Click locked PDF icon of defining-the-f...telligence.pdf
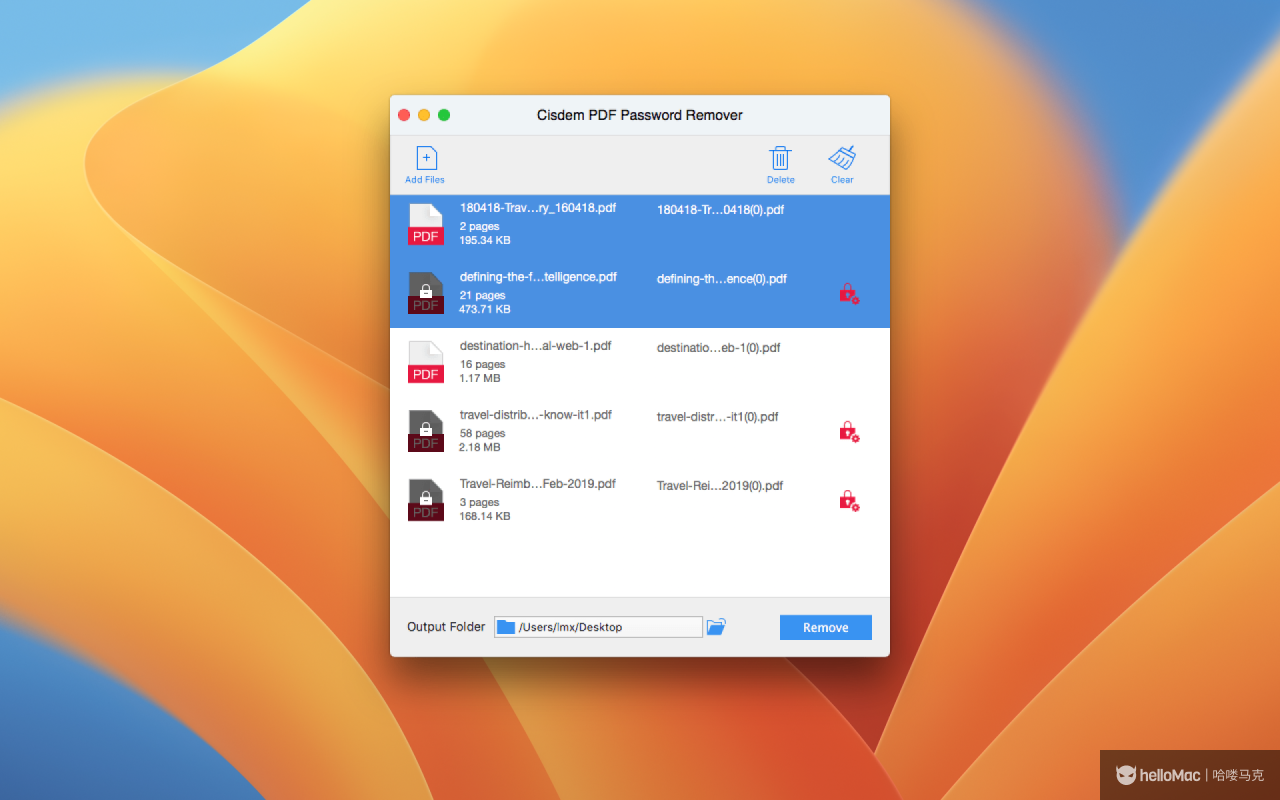This screenshot has height=800, width=1280. click(426, 293)
